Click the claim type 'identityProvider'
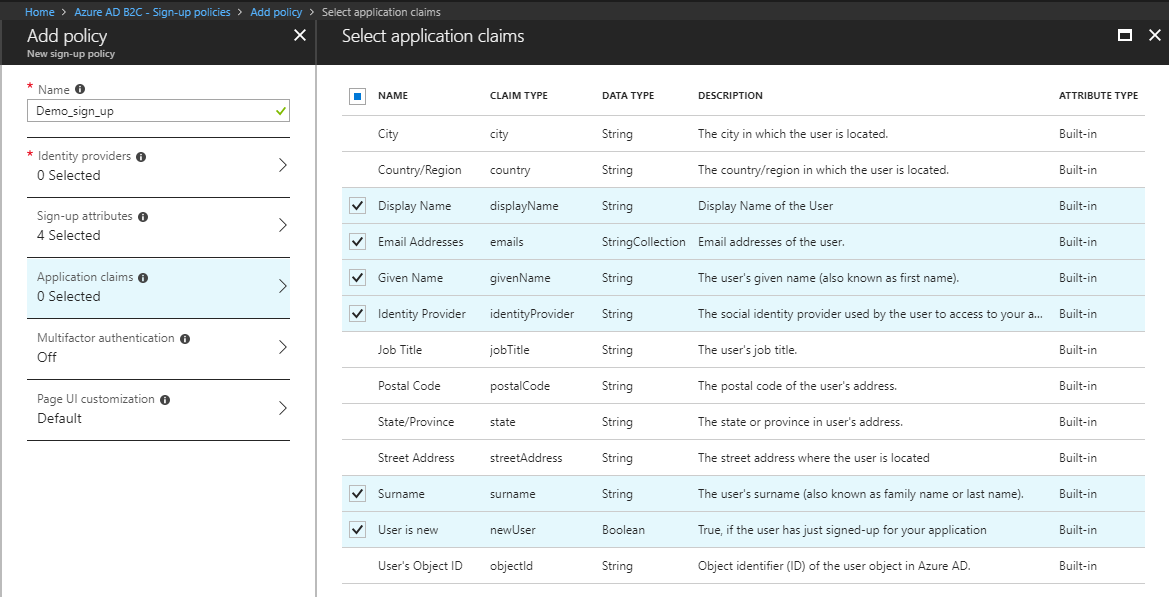Screen dimensions: 1169x597 (x=532, y=314)
